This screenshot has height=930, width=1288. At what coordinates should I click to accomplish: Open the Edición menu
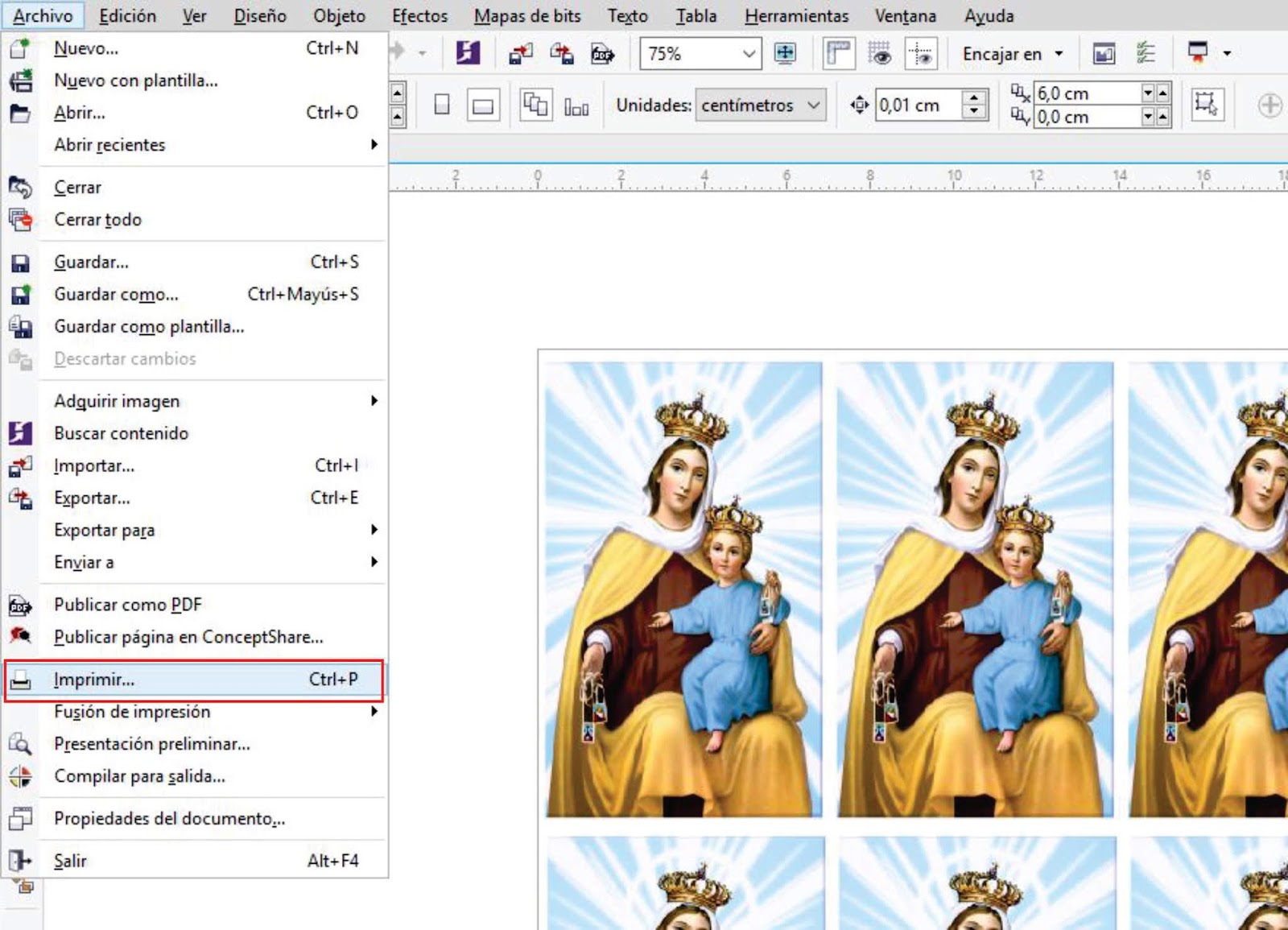(128, 16)
